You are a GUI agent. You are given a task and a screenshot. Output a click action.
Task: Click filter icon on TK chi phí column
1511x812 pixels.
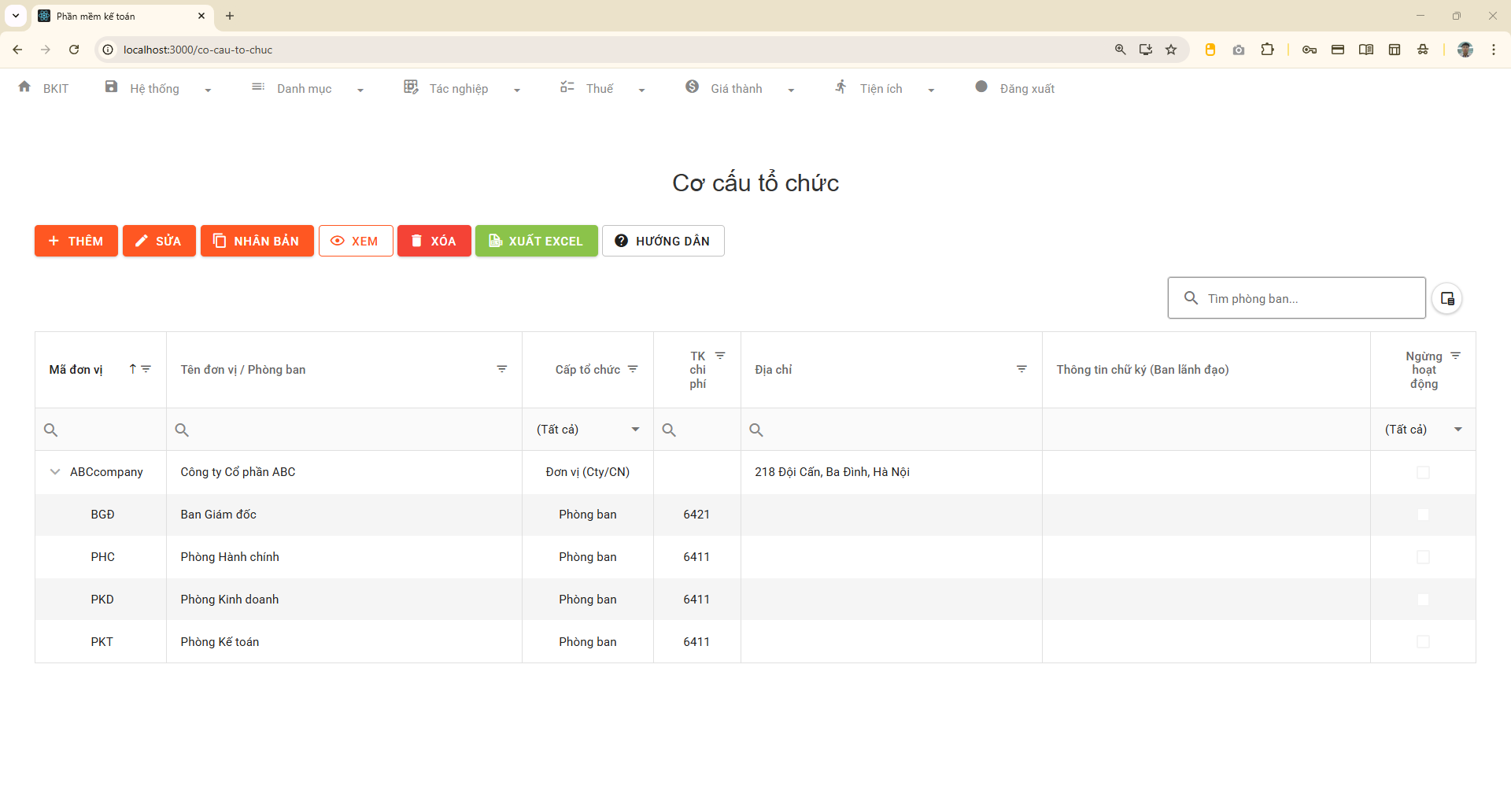tap(720, 356)
